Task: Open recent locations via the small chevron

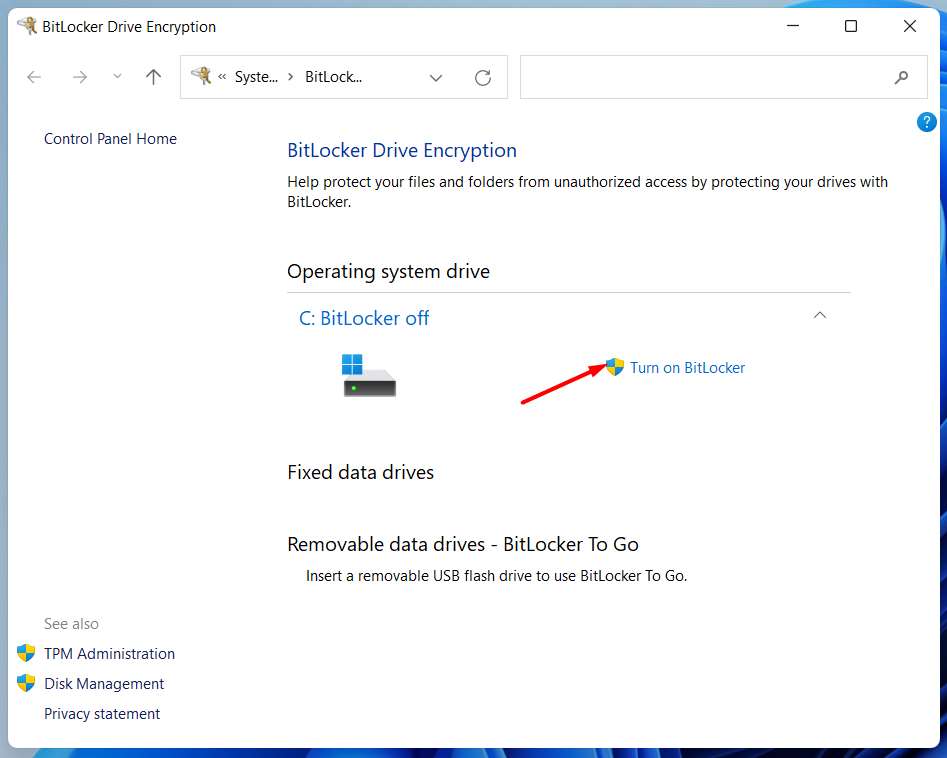Action: (116, 77)
